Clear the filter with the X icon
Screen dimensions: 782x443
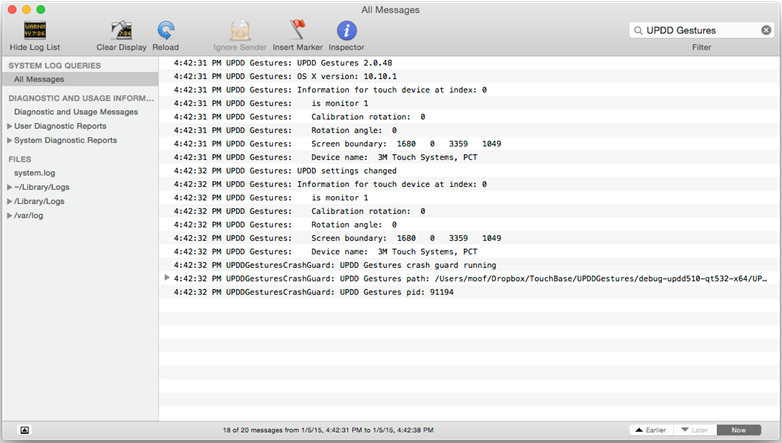point(766,30)
